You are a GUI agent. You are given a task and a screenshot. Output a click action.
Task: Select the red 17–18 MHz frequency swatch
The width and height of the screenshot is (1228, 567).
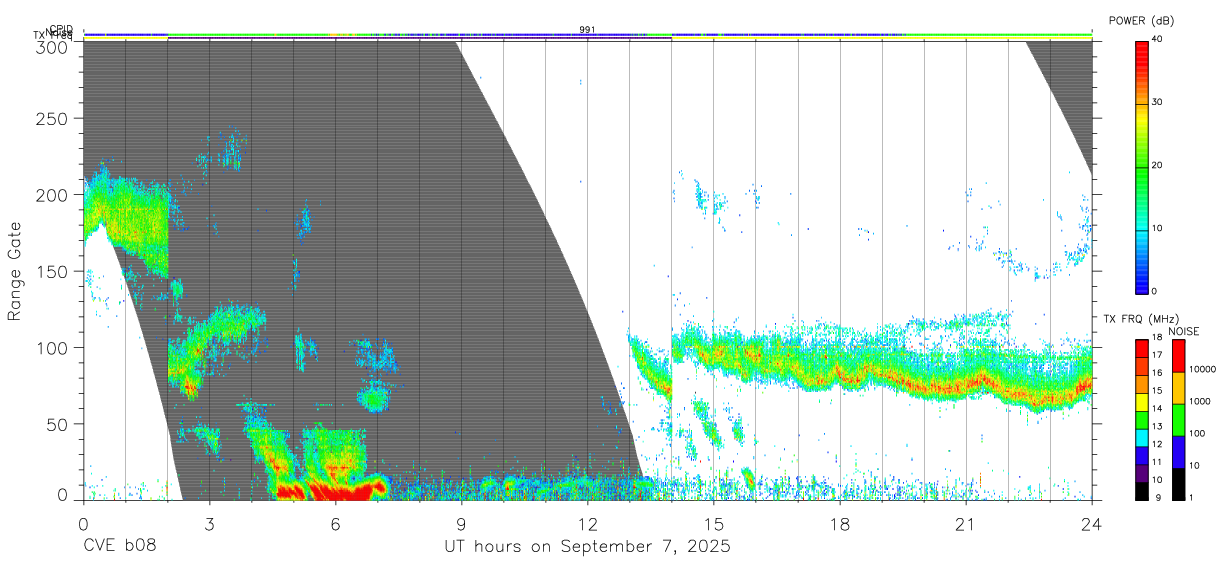pos(1142,348)
